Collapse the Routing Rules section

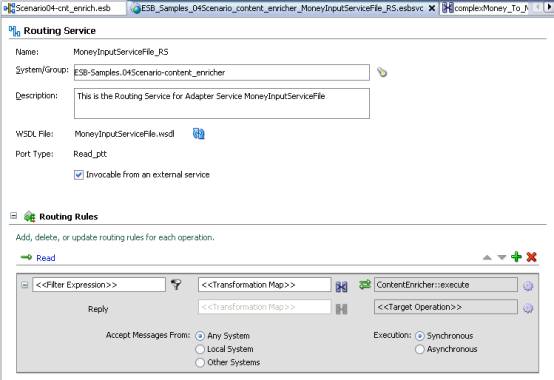pos(13,215)
